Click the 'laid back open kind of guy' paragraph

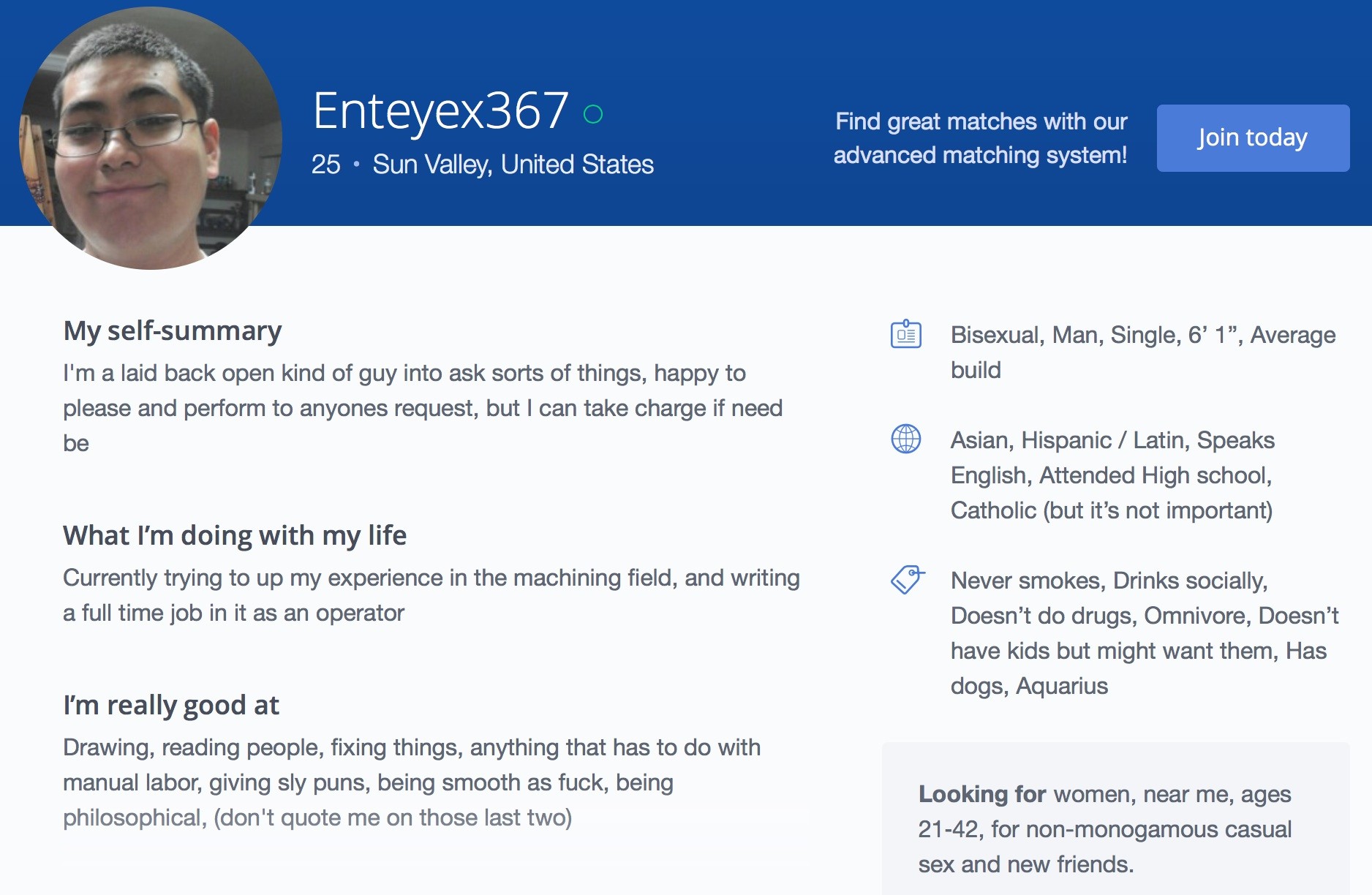tap(423, 408)
